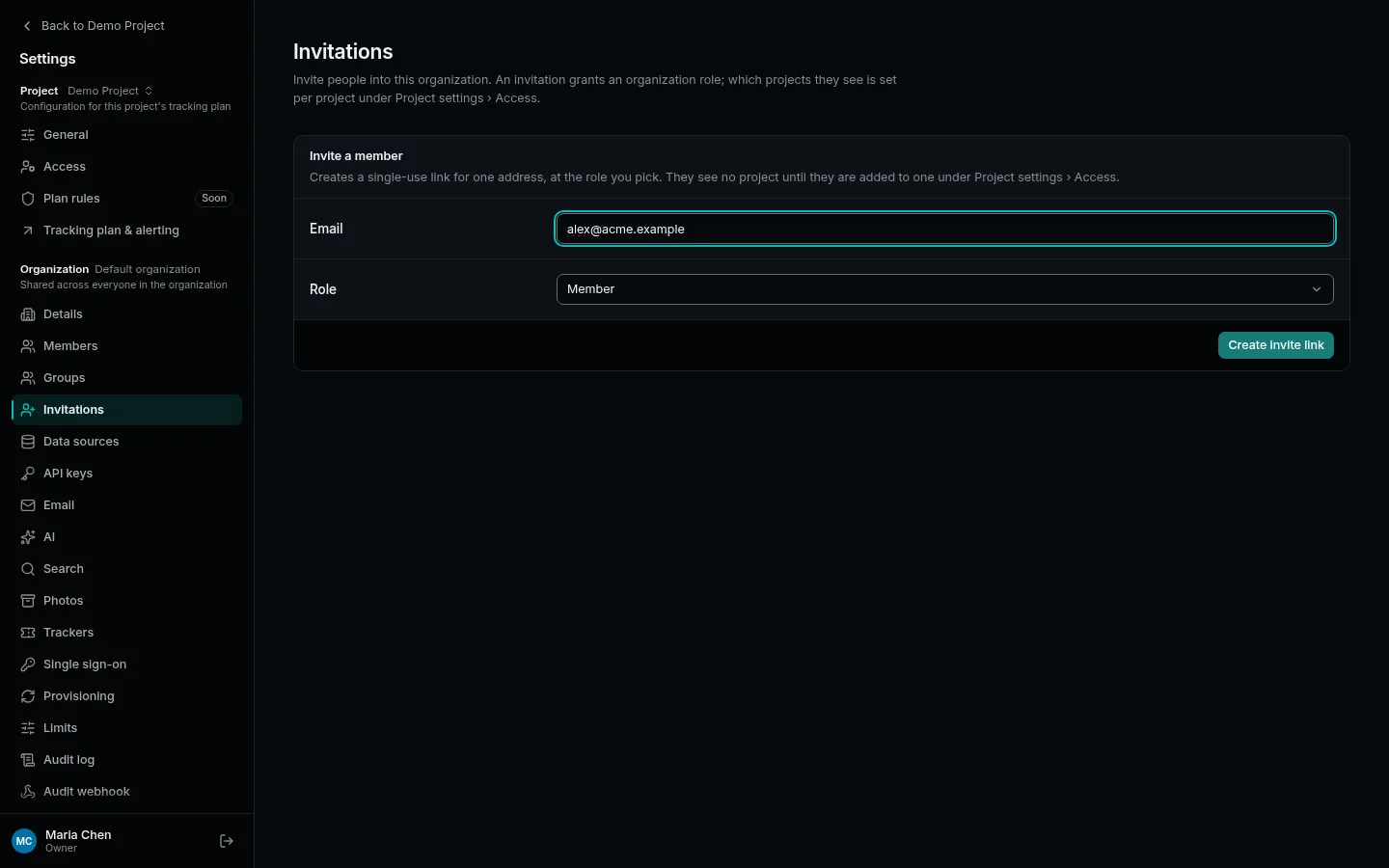The image size is (1389, 868).
Task: Open the Demo Project switcher
Action: 110,91
